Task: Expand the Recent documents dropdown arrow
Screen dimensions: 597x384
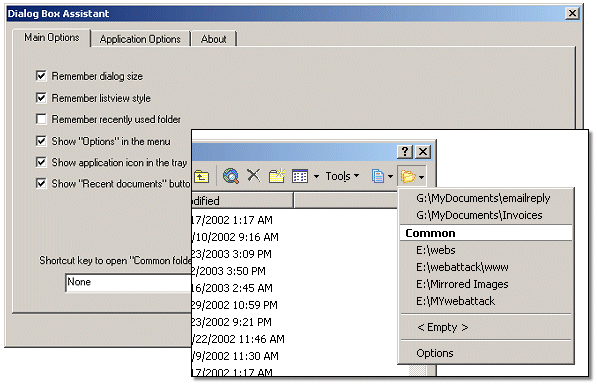Action: coord(390,177)
